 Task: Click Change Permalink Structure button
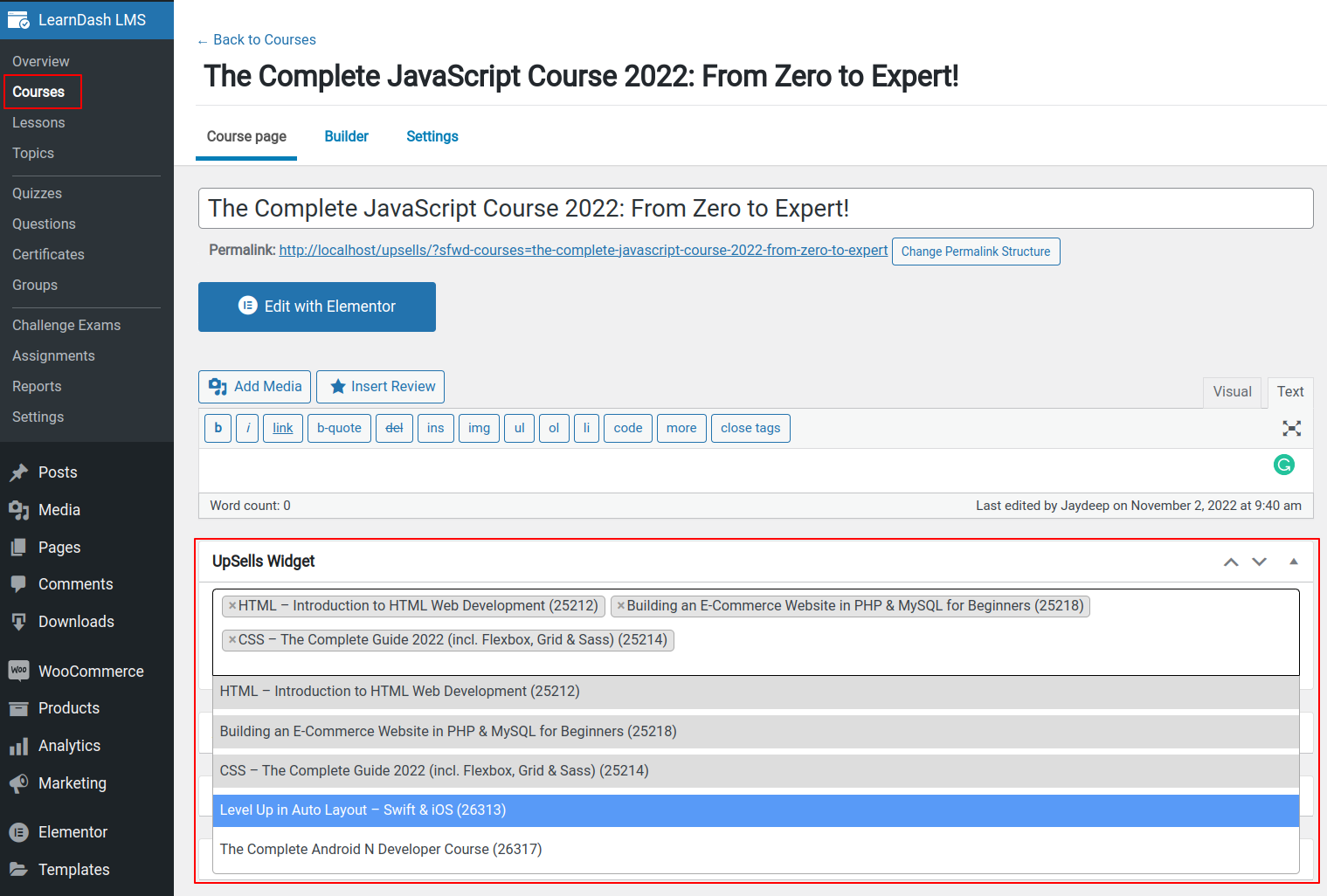click(x=975, y=252)
